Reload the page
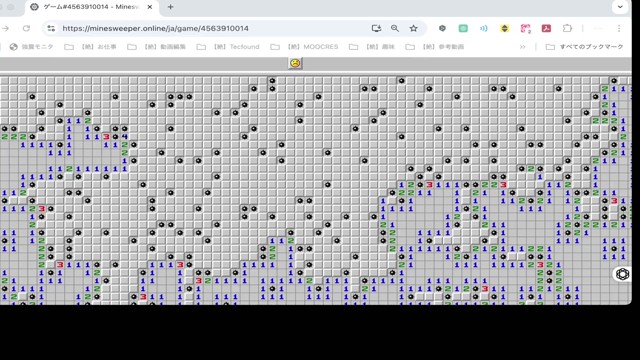640x360 pixels. coord(27,28)
